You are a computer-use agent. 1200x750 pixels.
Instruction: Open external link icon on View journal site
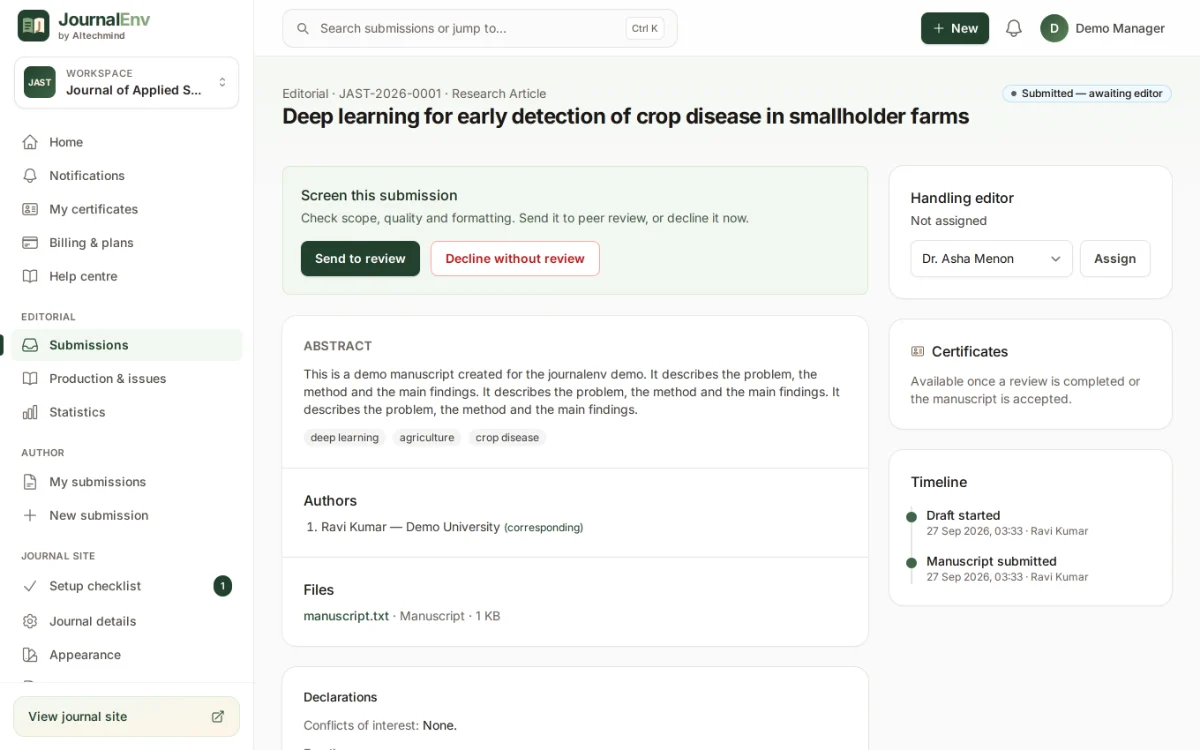point(218,716)
